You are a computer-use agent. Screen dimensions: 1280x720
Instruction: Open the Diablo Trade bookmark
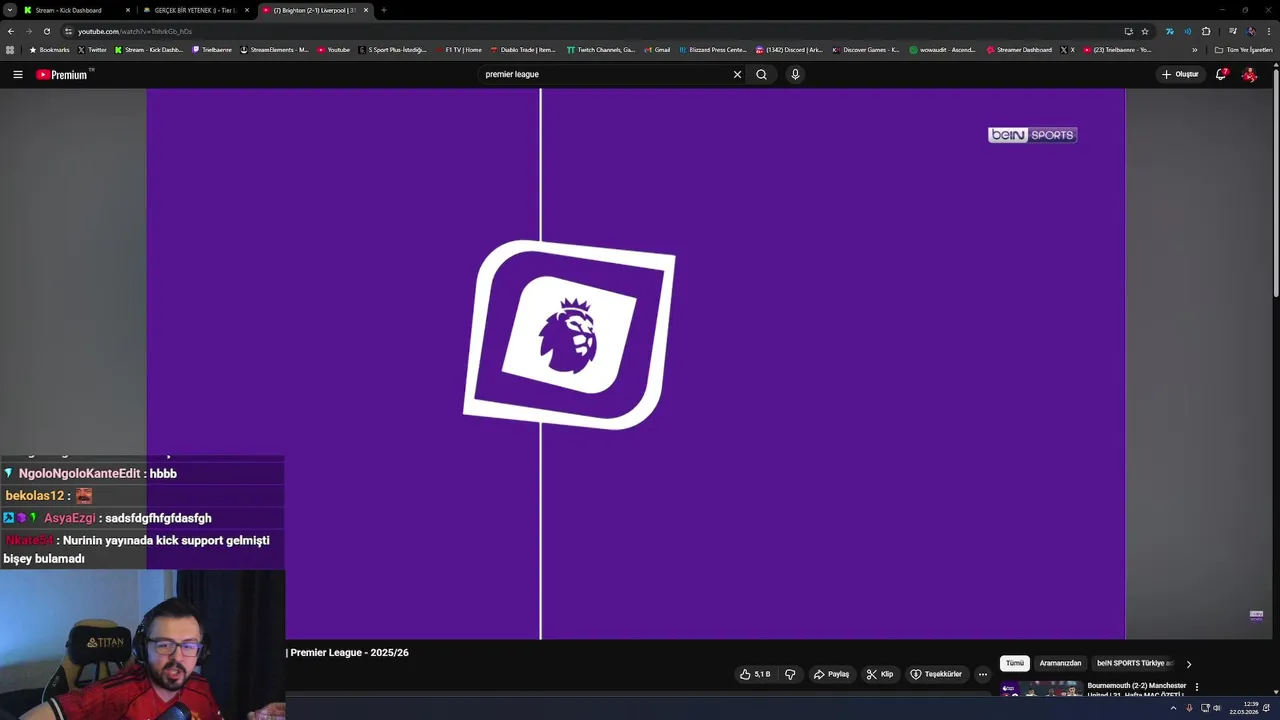pyautogui.click(x=523, y=50)
